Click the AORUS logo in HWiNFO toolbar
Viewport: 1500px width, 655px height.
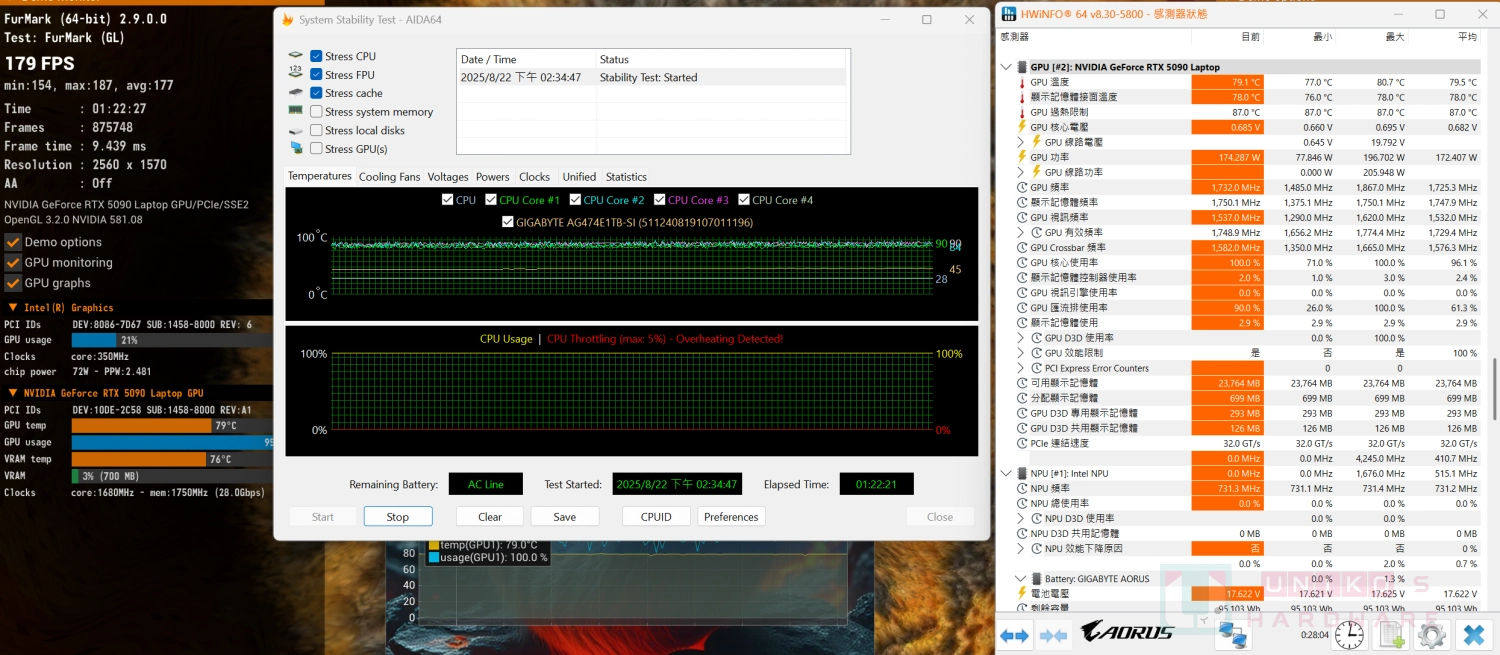1127,632
